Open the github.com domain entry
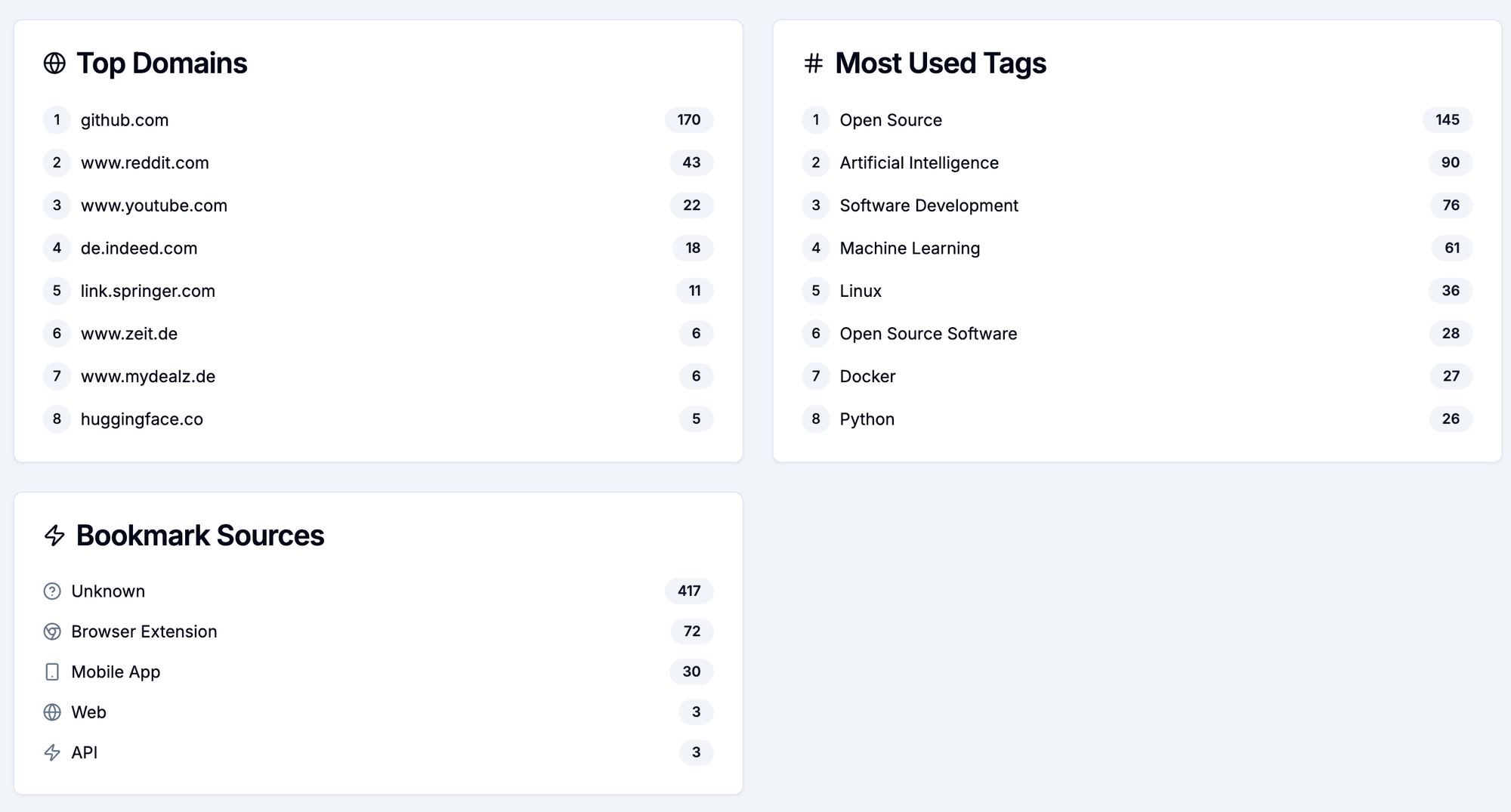This screenshot has height=812, width=1511. point(125,120)
